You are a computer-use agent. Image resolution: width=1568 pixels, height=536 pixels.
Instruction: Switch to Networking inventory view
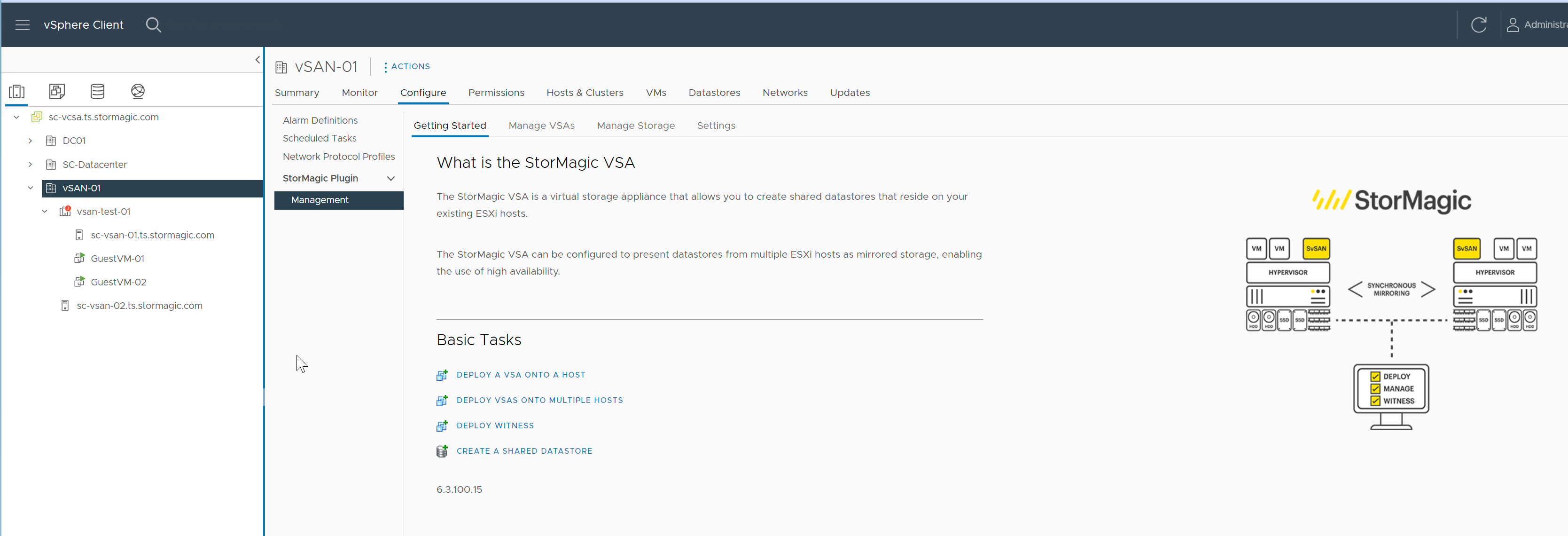[138, 91]
